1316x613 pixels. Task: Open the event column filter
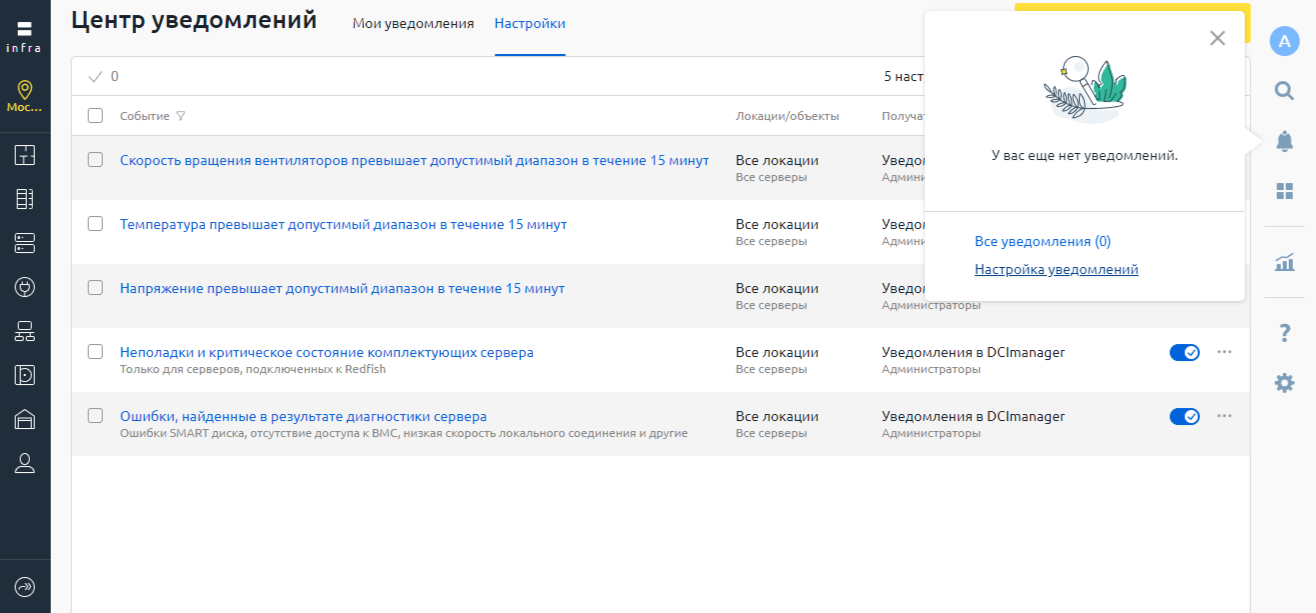[181, 116]
